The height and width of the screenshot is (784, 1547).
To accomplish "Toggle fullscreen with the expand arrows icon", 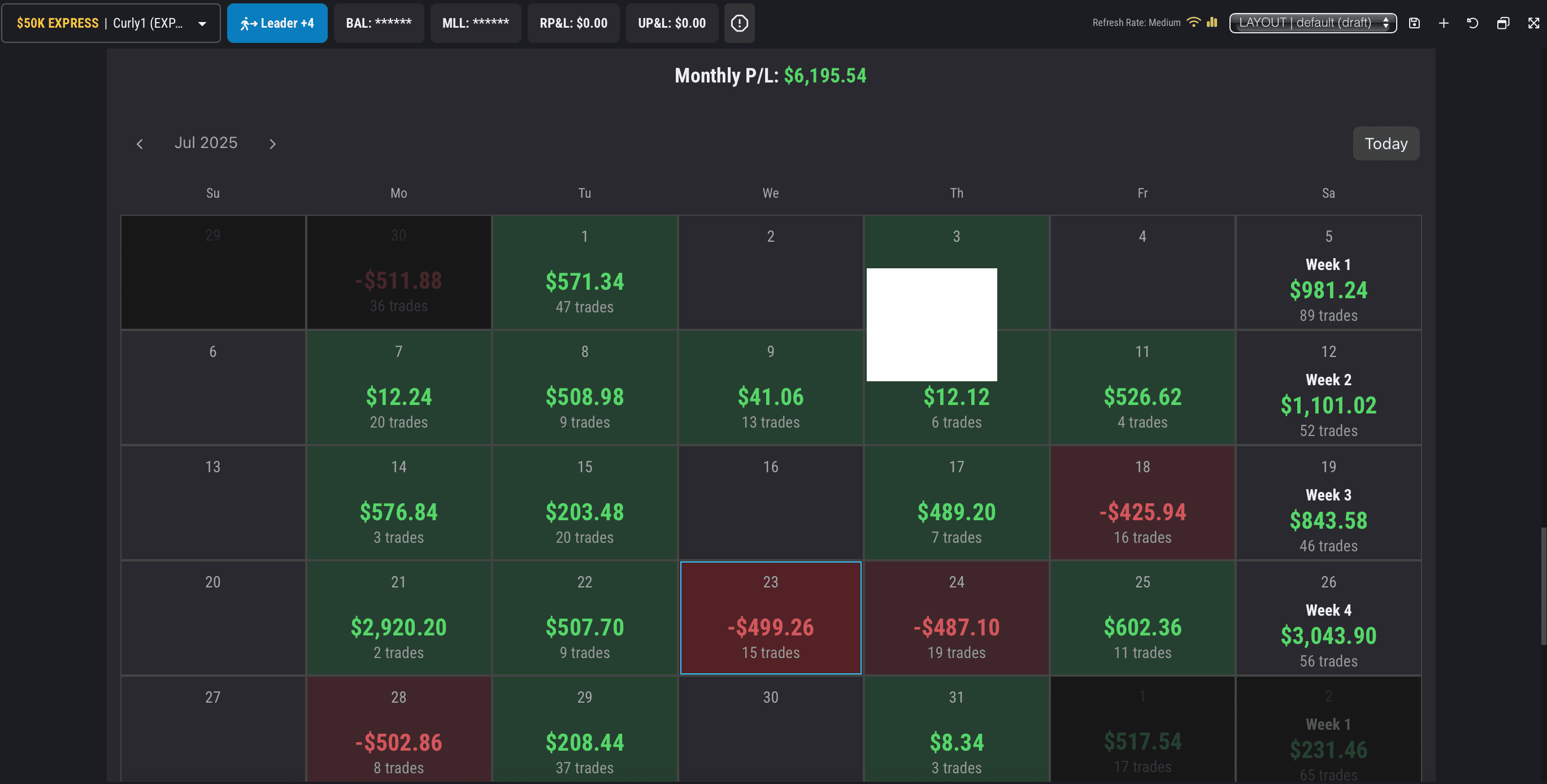I will pos(1533,23).
